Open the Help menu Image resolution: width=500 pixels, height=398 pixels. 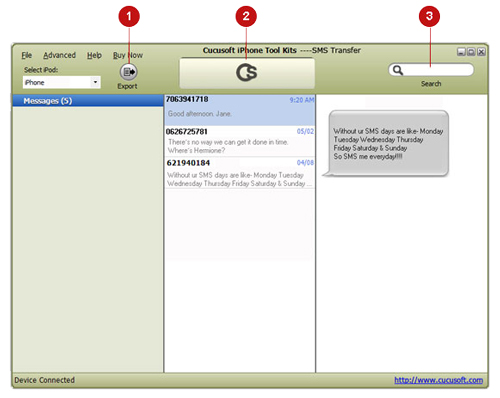(x=94, y=55)
